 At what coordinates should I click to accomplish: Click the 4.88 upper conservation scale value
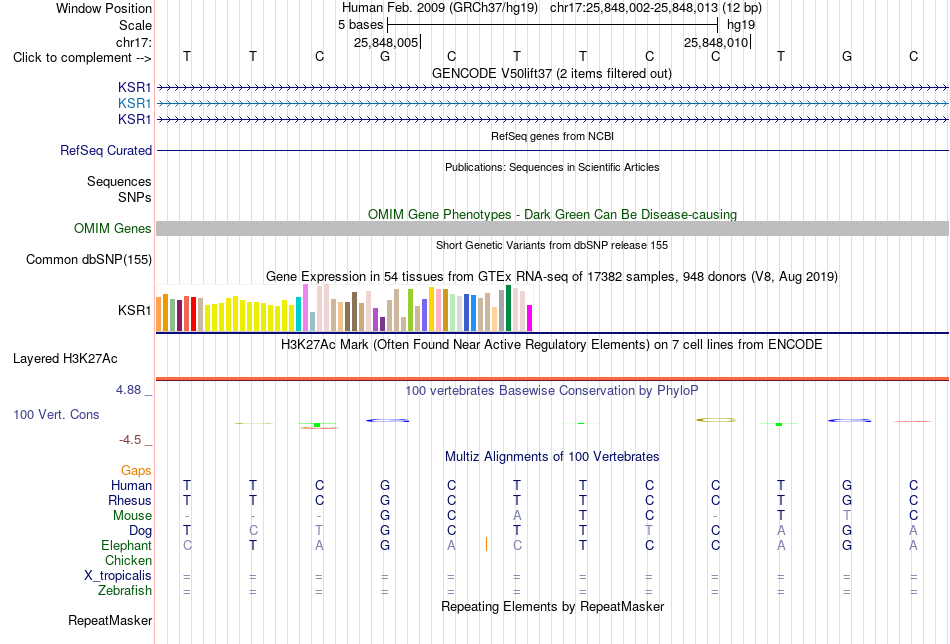tap(128, 390)
